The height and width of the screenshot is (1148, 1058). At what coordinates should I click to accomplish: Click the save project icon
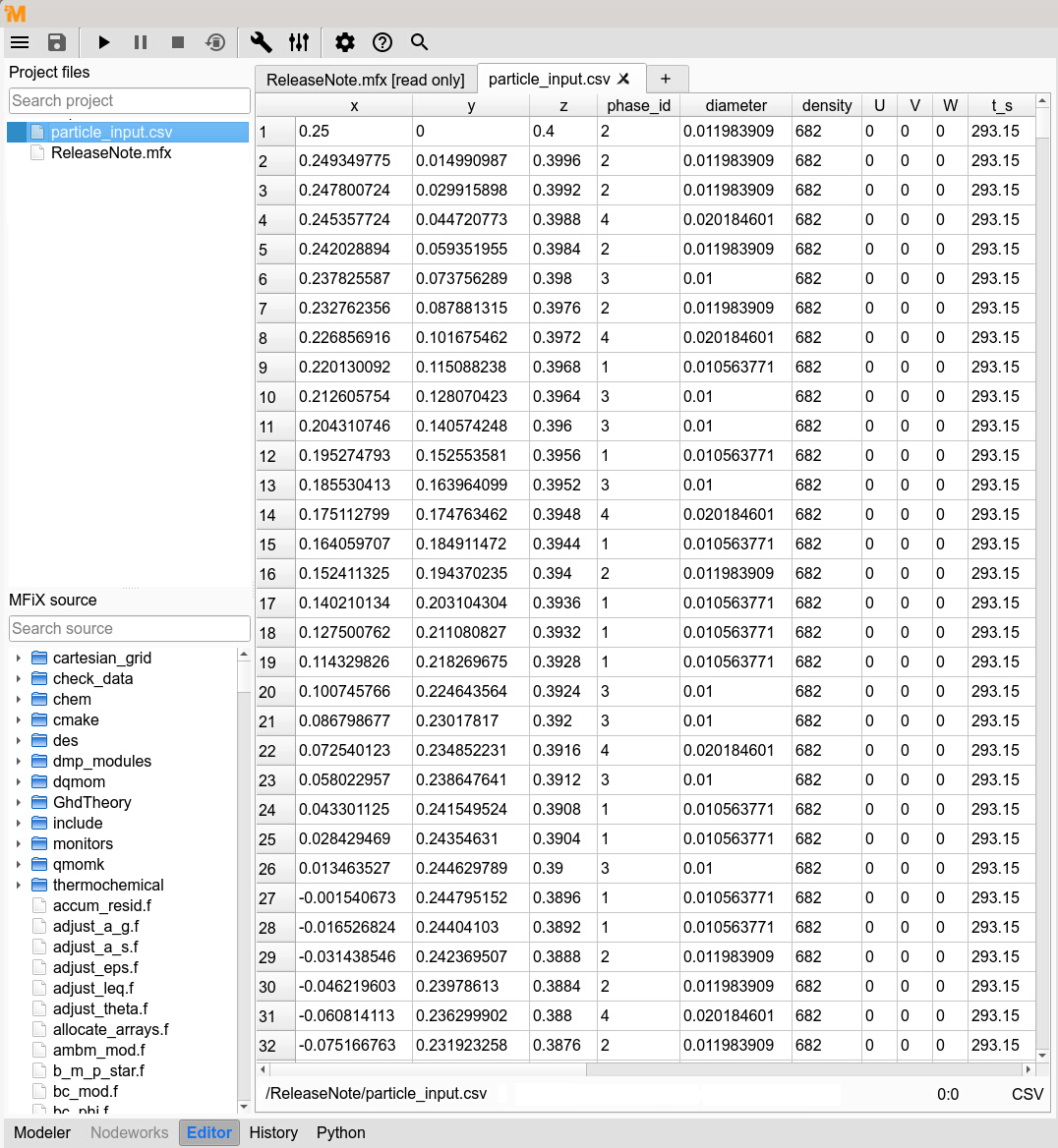(x=57, y=42)
